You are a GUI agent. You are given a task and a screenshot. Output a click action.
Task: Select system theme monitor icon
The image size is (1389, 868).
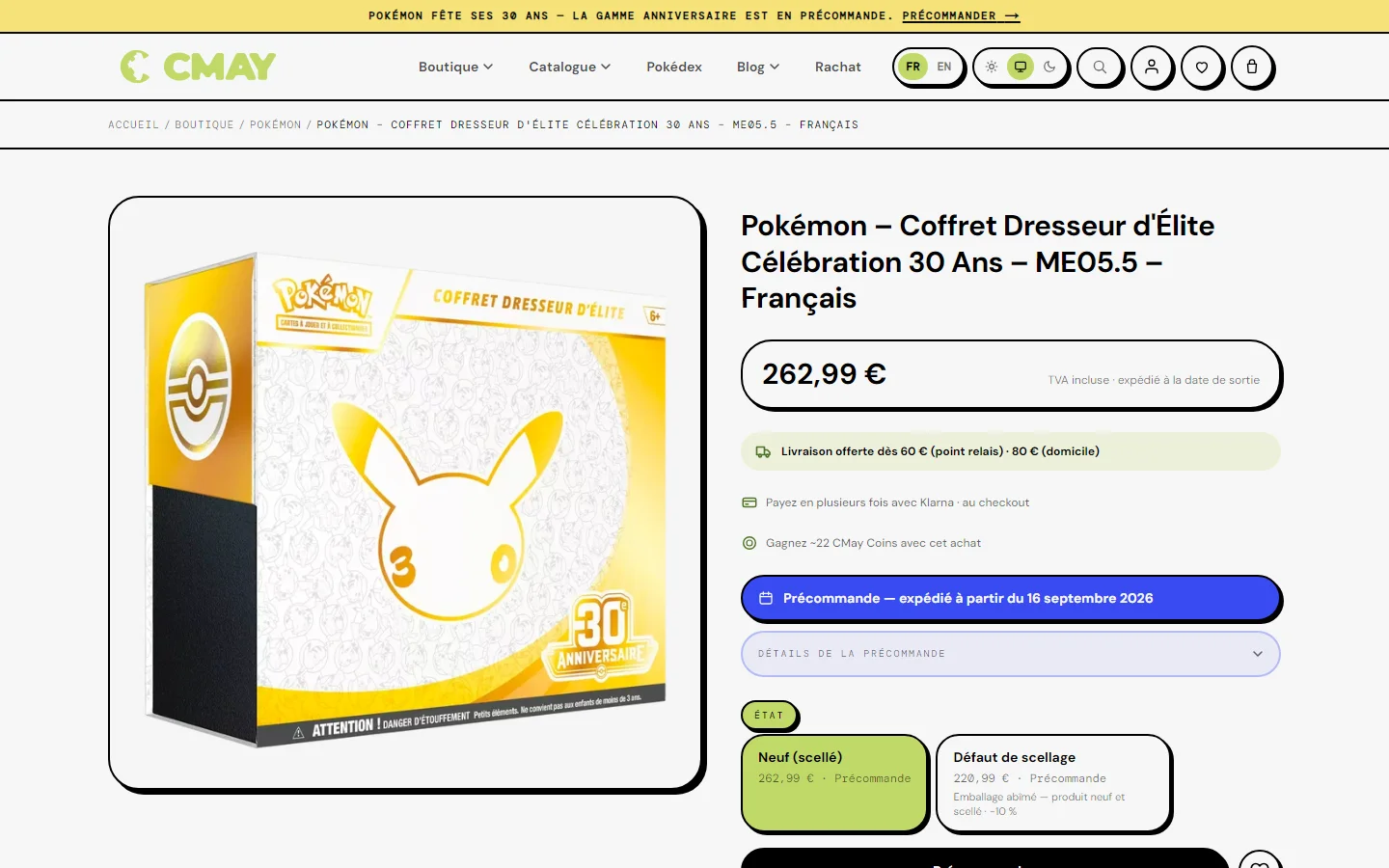point(1021,67)
